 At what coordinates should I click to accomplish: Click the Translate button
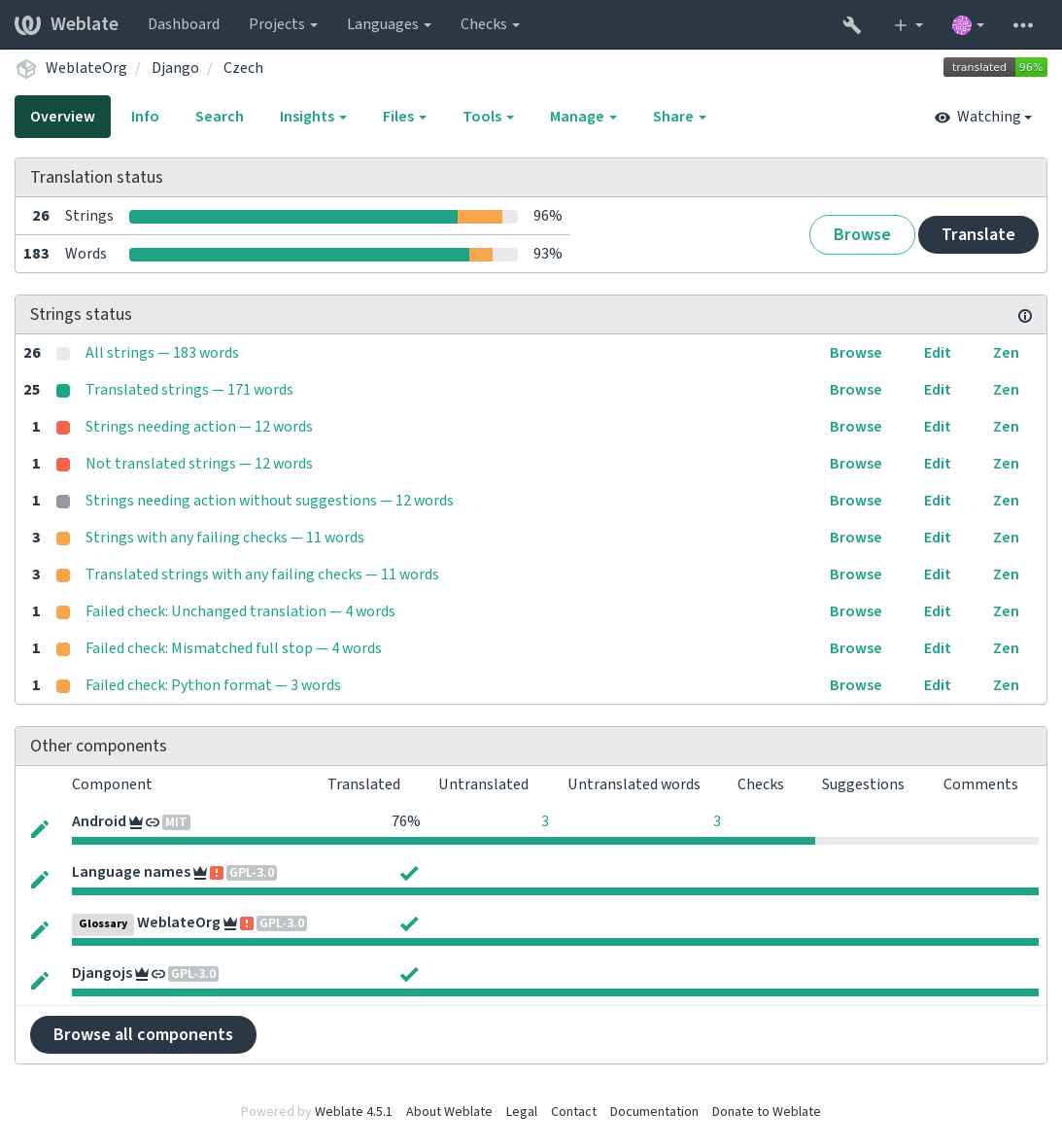pyautogui.click(x=977, y=235)
